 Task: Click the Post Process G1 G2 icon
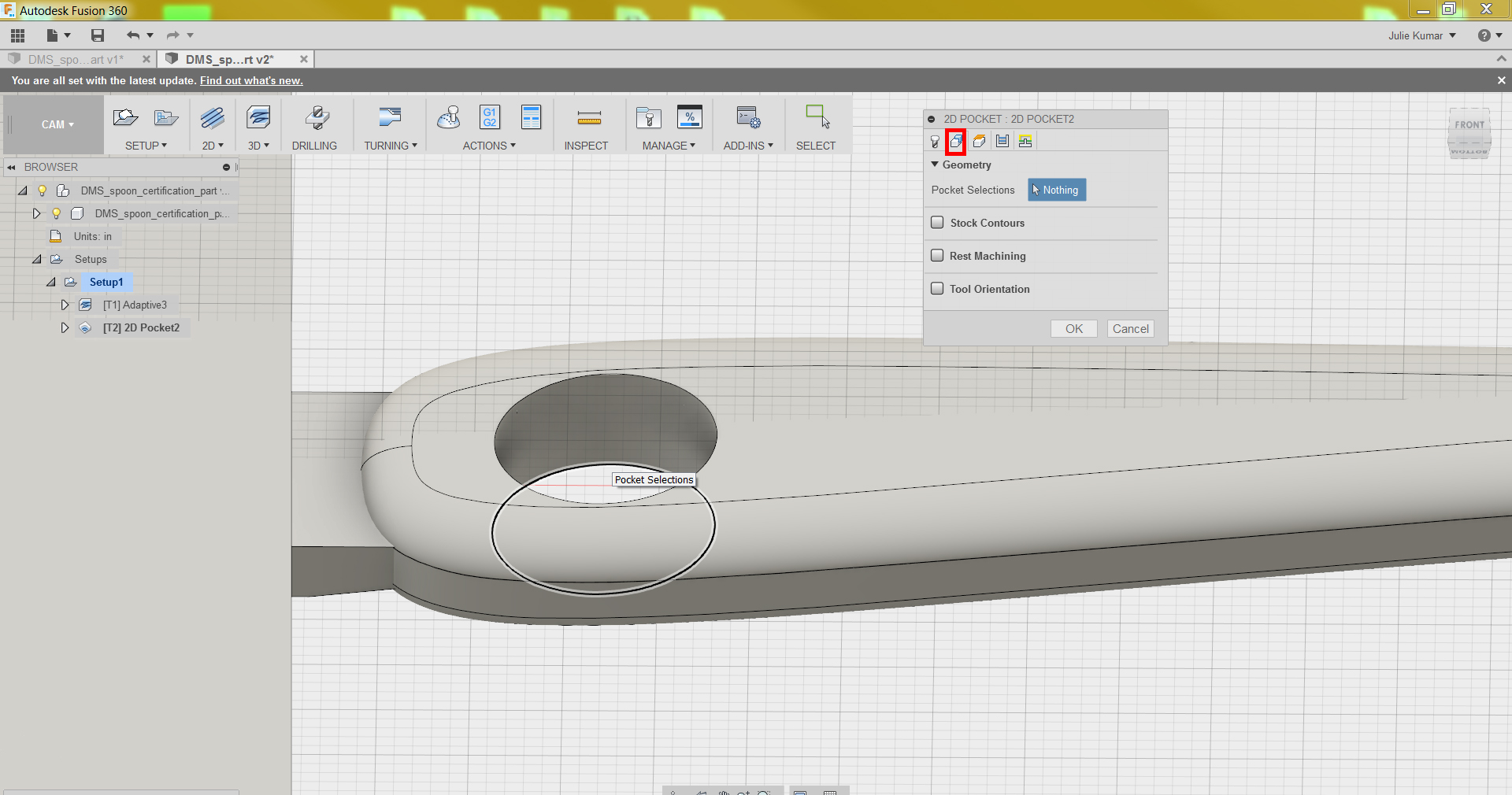pyautogui.click(x=490, y=118)
